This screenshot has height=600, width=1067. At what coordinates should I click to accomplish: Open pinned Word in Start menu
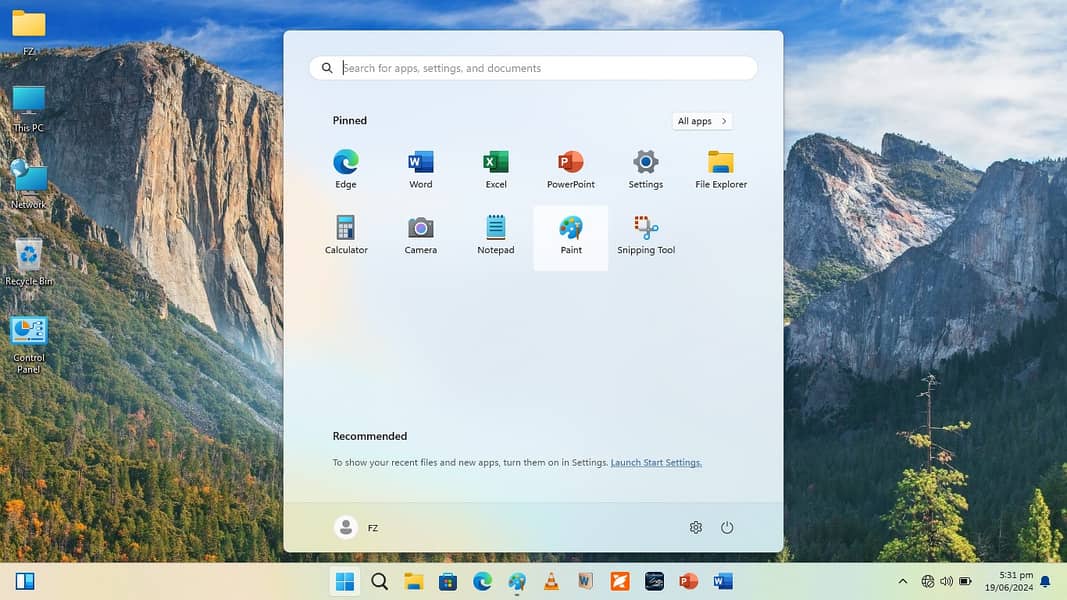pos(421,169)
